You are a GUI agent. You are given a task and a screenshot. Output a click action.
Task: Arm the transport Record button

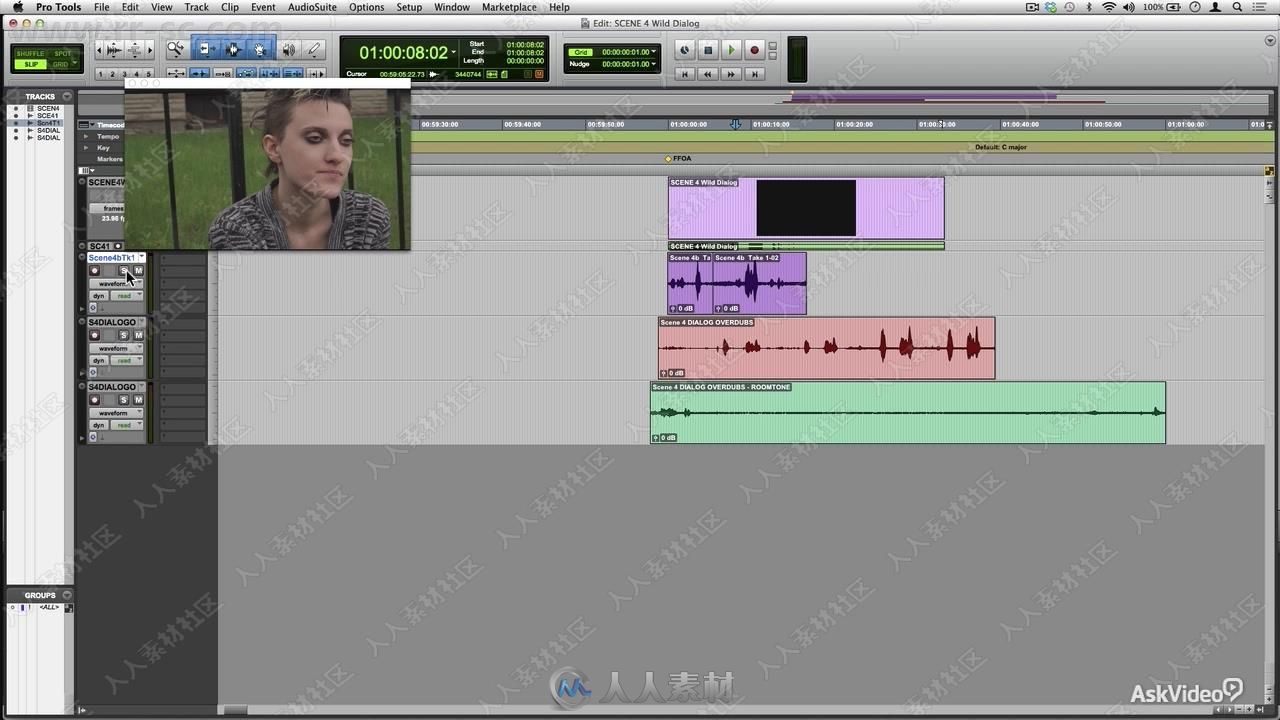[x=755, y=50]
